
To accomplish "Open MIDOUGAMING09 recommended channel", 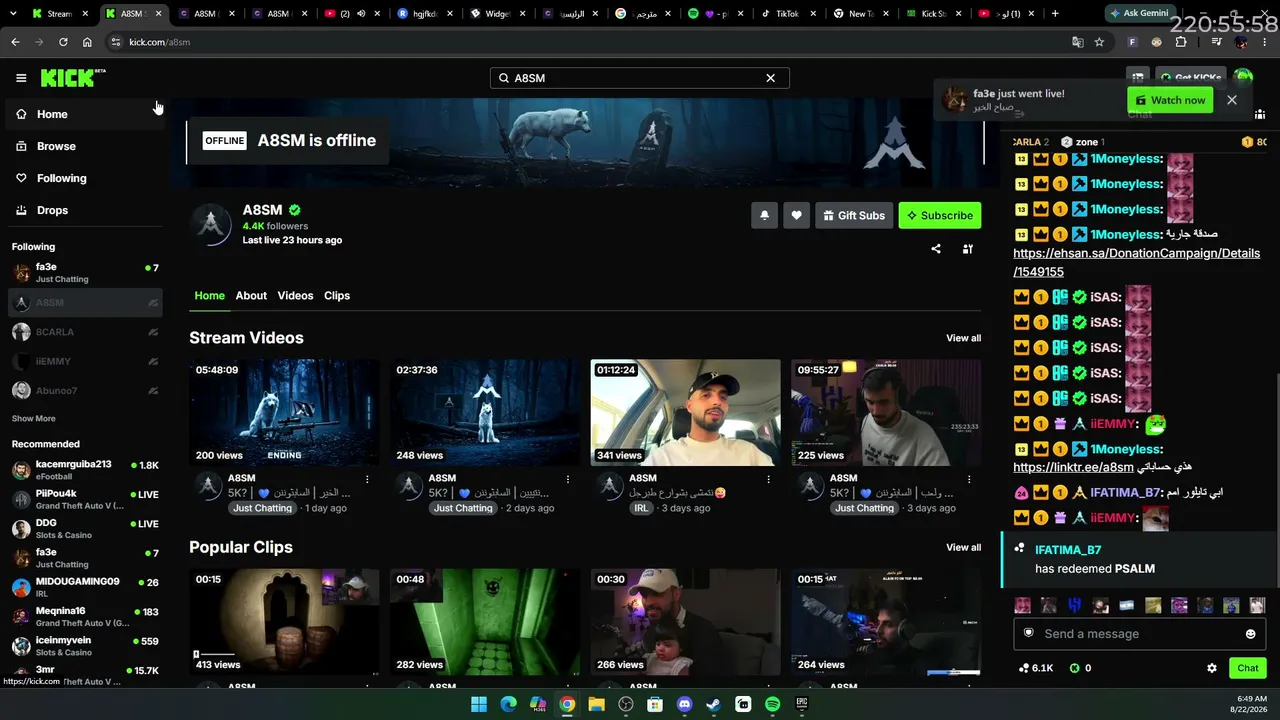I will 84,587.
